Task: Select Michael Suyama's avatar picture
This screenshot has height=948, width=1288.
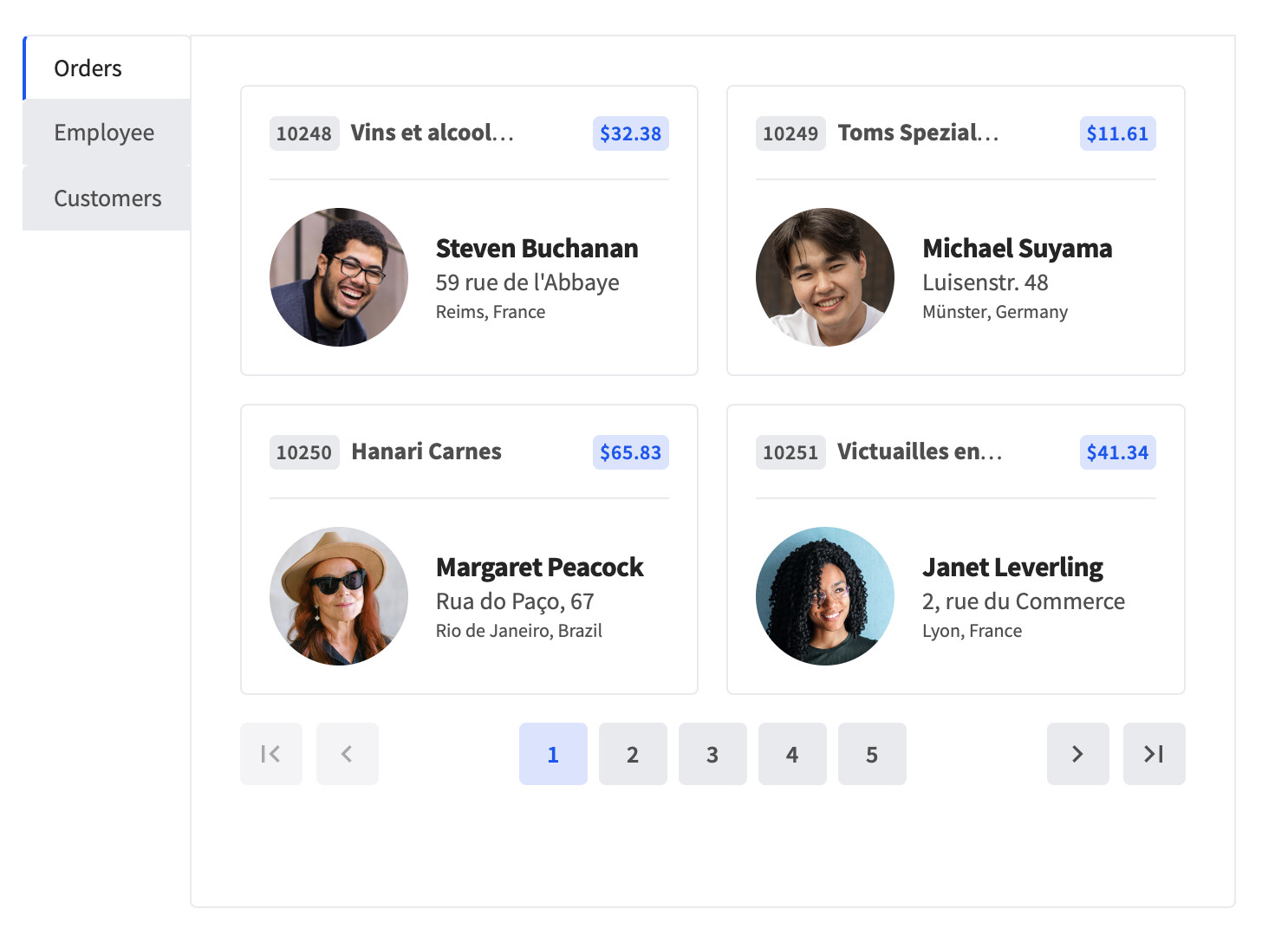Action: [825, 277]
